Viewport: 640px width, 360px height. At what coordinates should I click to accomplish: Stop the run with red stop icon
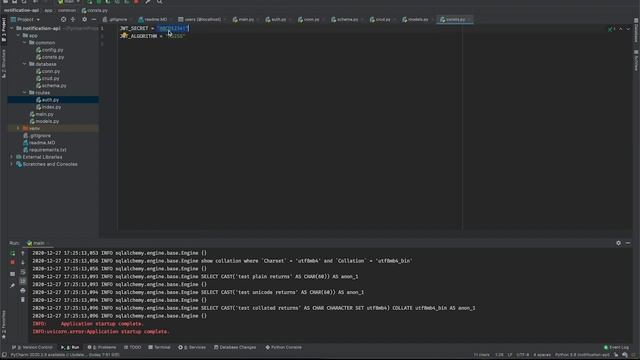pos(13,262)
